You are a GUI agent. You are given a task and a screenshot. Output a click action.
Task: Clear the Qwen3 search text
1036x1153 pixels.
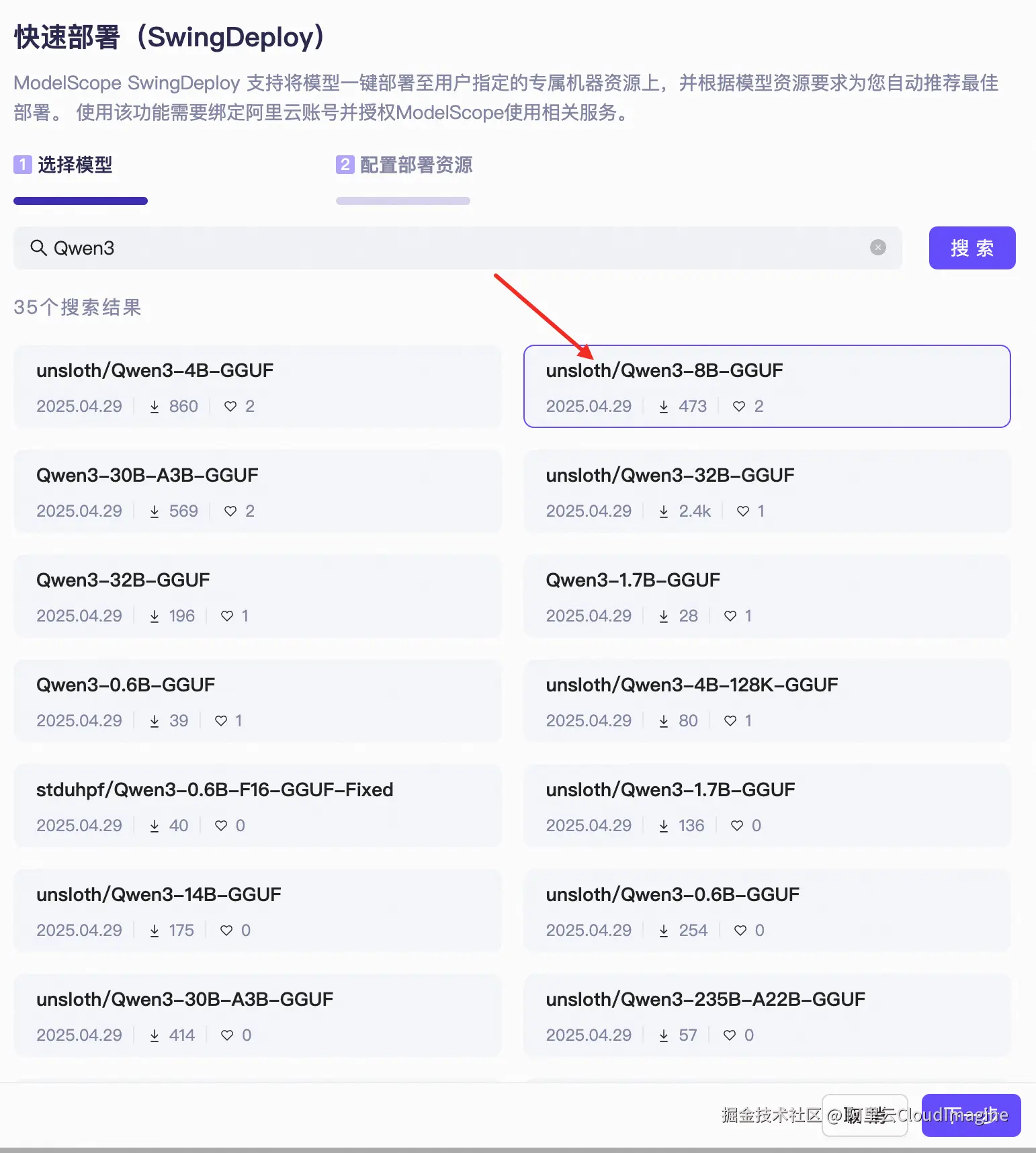point(877,247)
